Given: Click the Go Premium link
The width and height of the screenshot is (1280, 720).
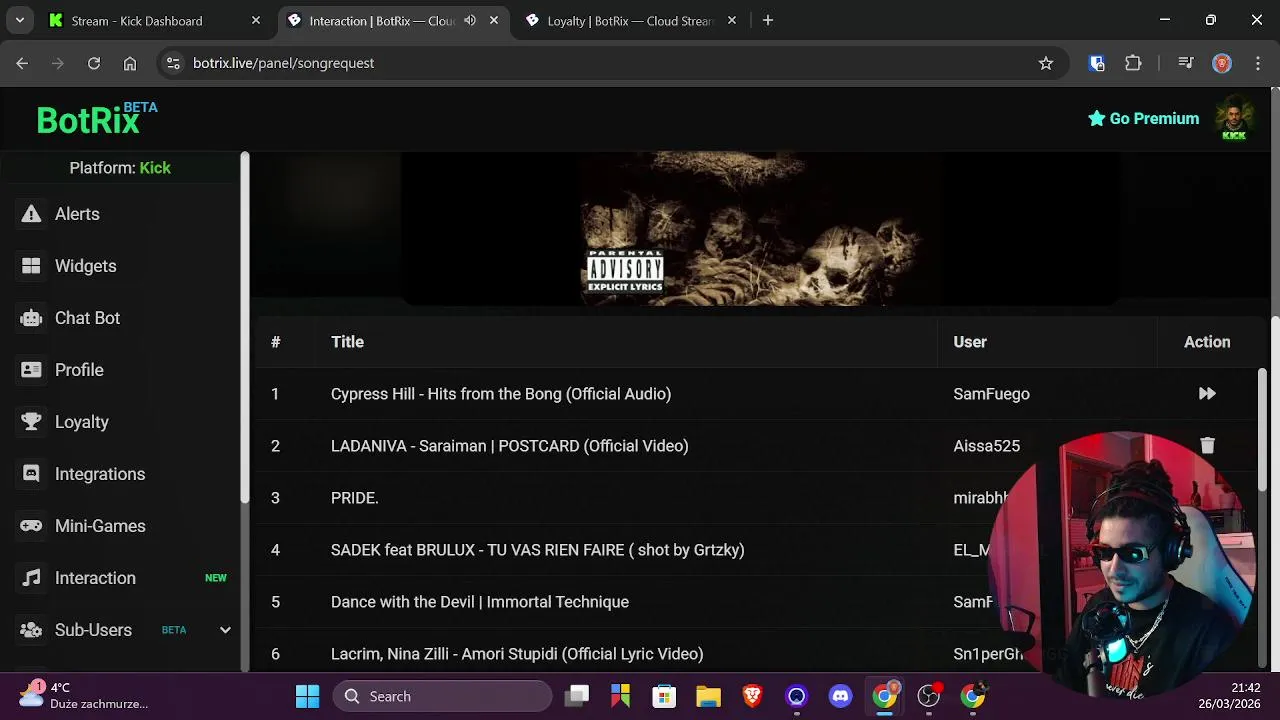Looking at the screenshot, I should pos(1144,118).
